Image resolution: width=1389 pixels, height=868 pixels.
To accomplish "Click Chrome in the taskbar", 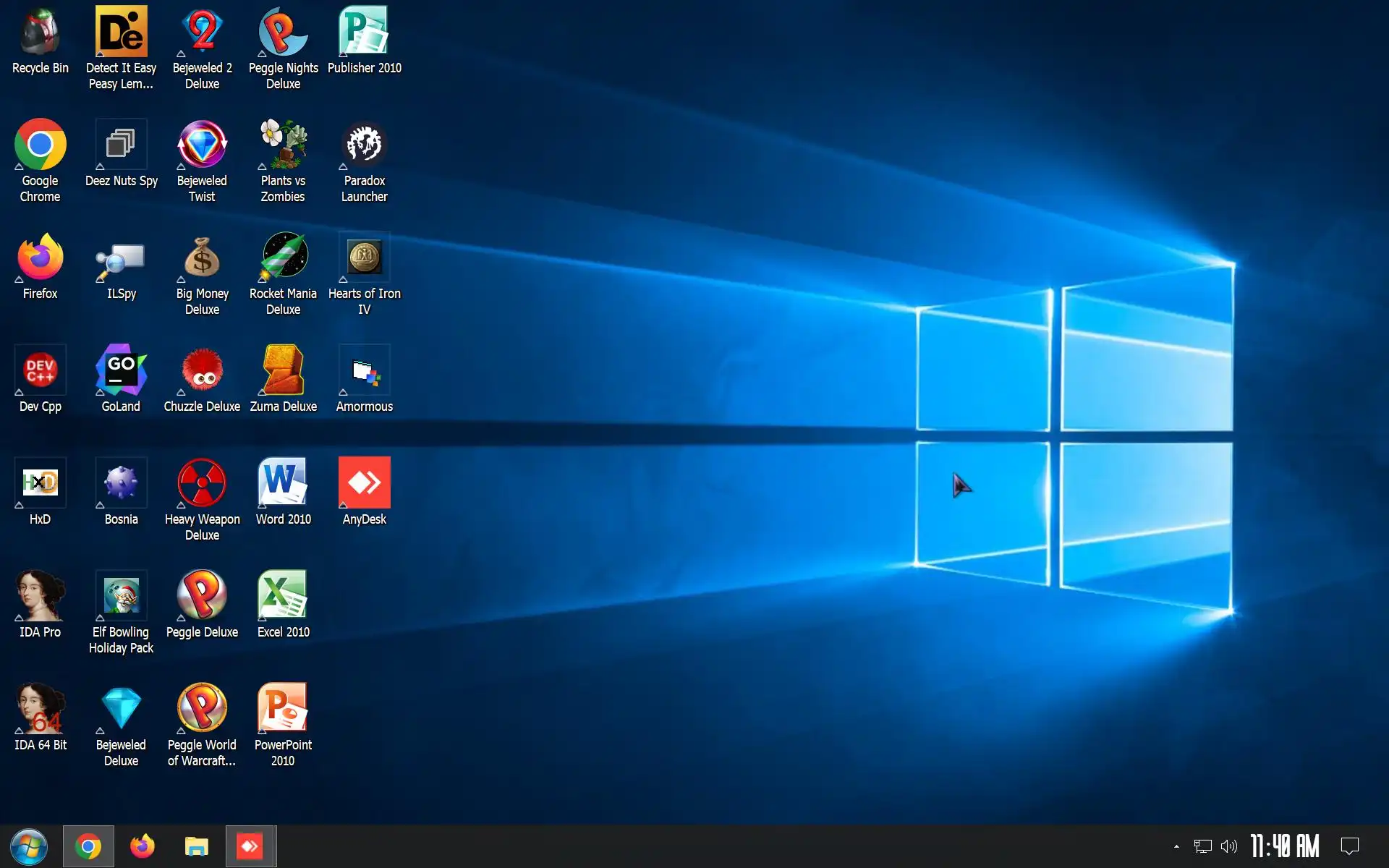I will tap(88, 846).
